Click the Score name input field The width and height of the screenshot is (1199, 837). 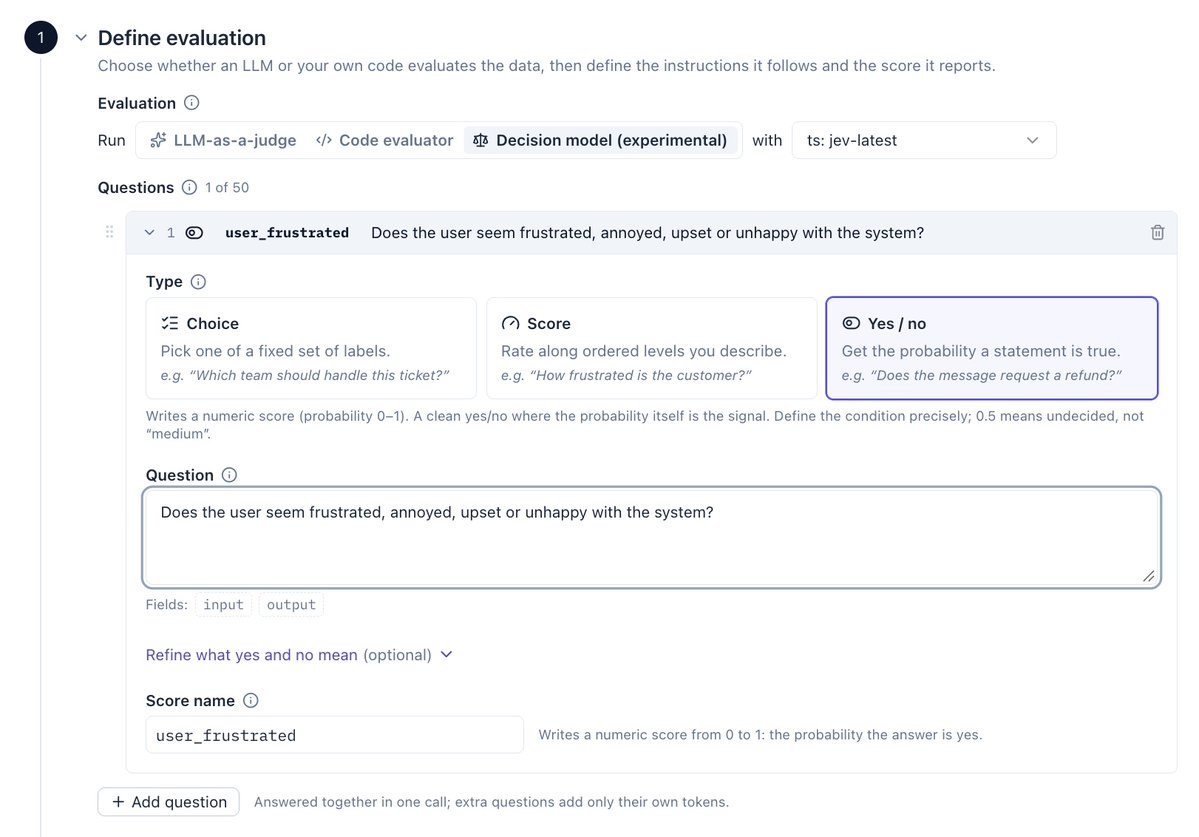tap(335, 735)
